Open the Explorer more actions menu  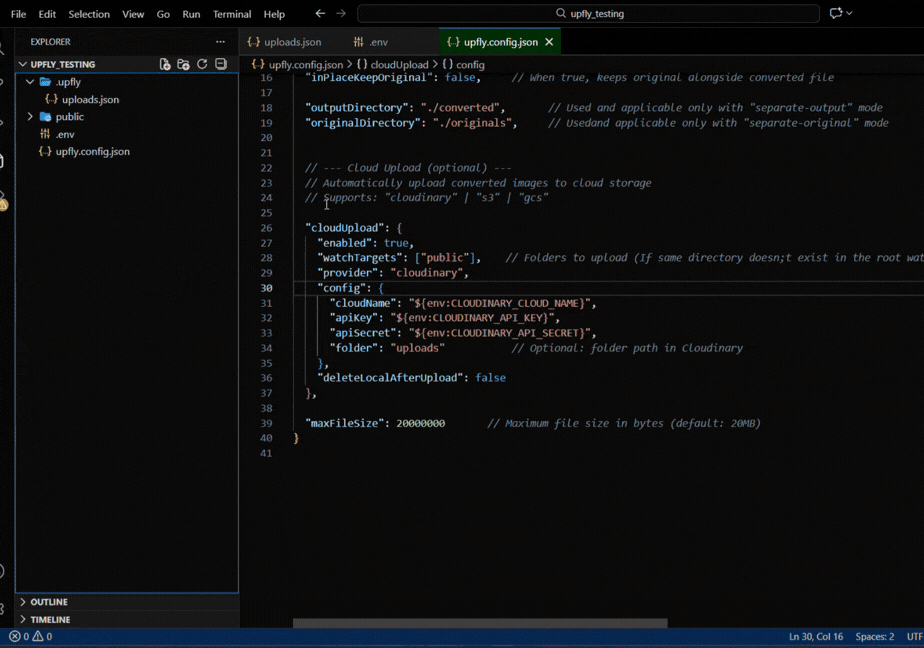pyautogui.click(x=219, y=41)
